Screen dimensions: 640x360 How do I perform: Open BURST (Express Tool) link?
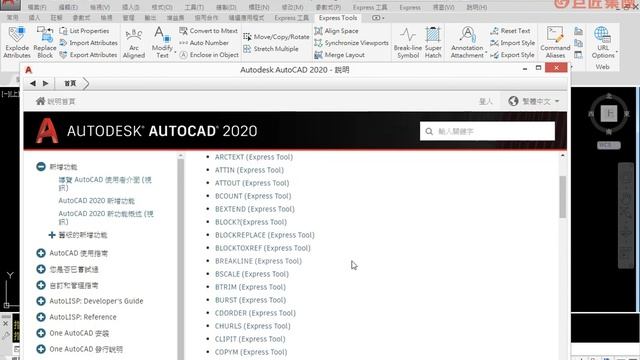250,300
